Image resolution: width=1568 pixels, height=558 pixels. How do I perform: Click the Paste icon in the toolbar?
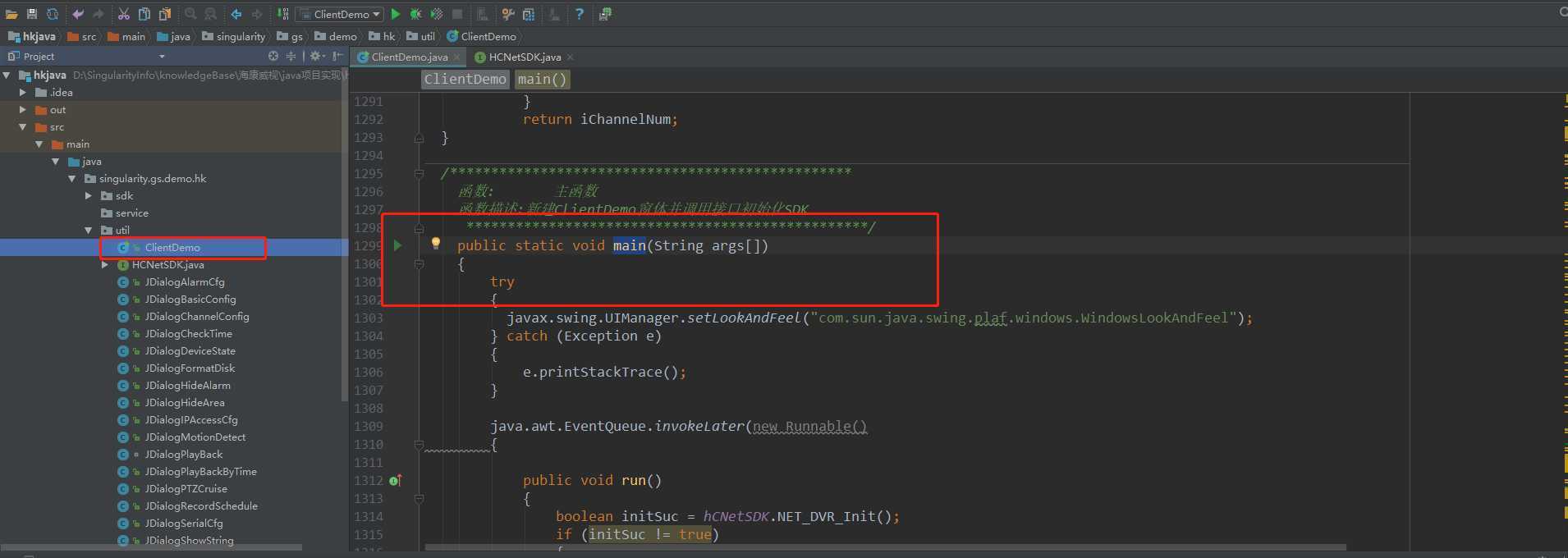pyautogui.click(x=165, y=14)
